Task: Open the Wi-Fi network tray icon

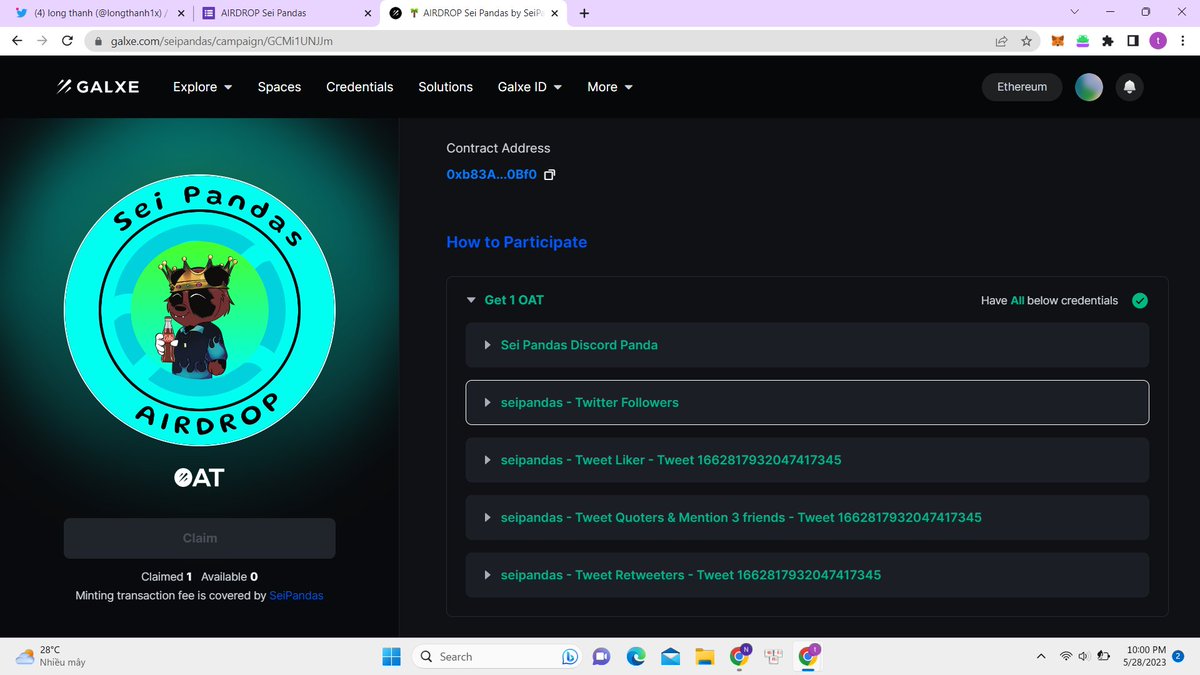Action: coord(1066,656)
